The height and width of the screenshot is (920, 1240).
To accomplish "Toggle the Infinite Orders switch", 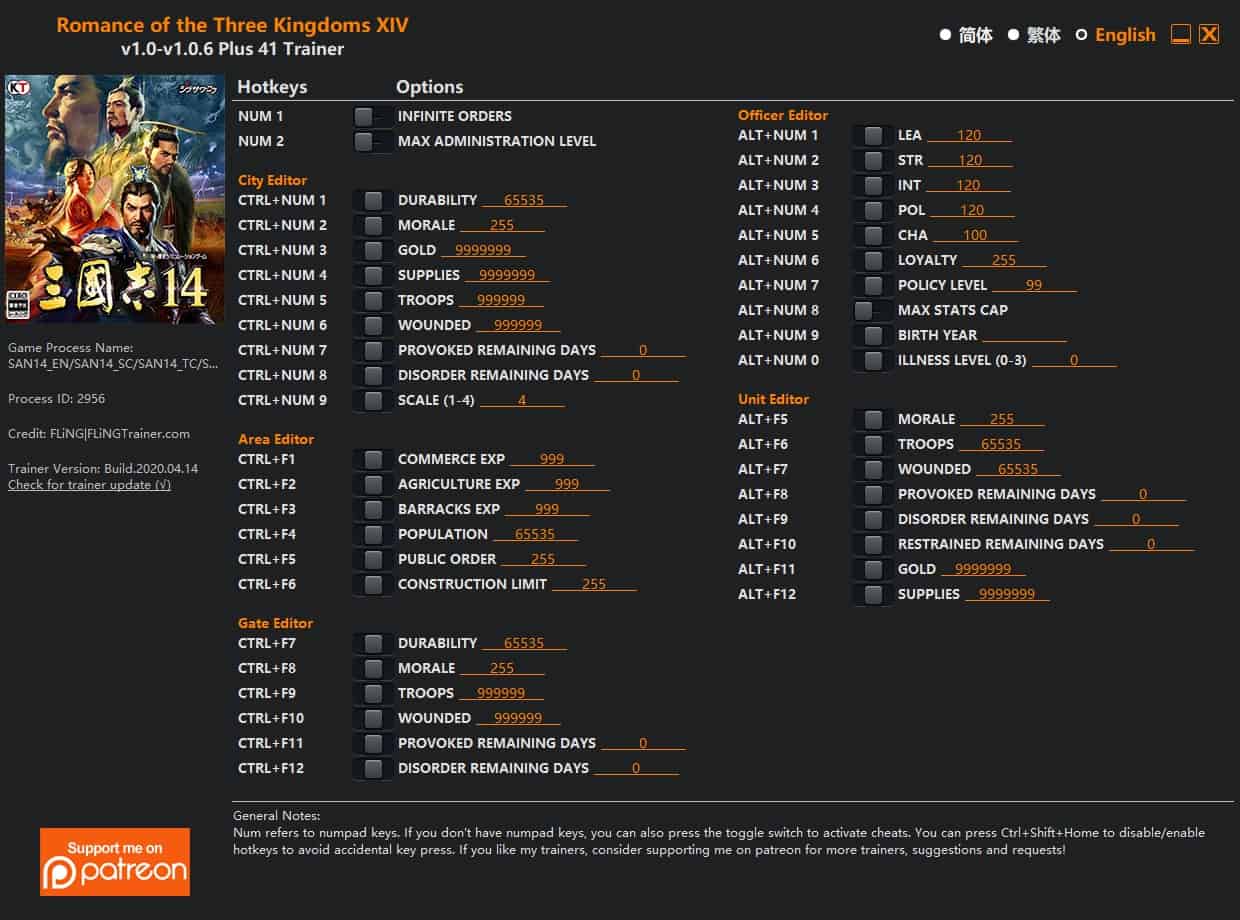I will point(372,116).
